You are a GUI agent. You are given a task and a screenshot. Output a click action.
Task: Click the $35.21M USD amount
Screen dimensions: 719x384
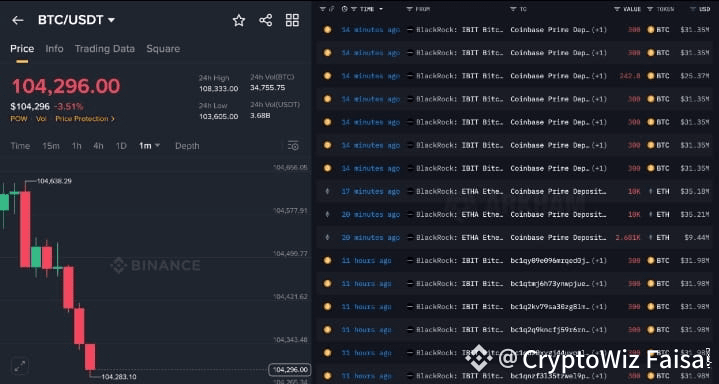(x=695, y=214)
